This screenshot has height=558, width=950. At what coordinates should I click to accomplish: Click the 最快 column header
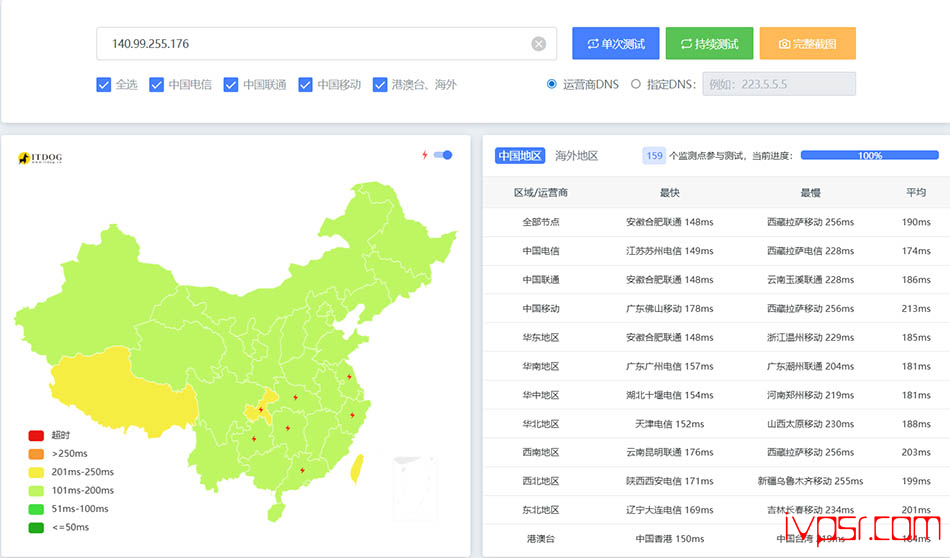(669, 193)
